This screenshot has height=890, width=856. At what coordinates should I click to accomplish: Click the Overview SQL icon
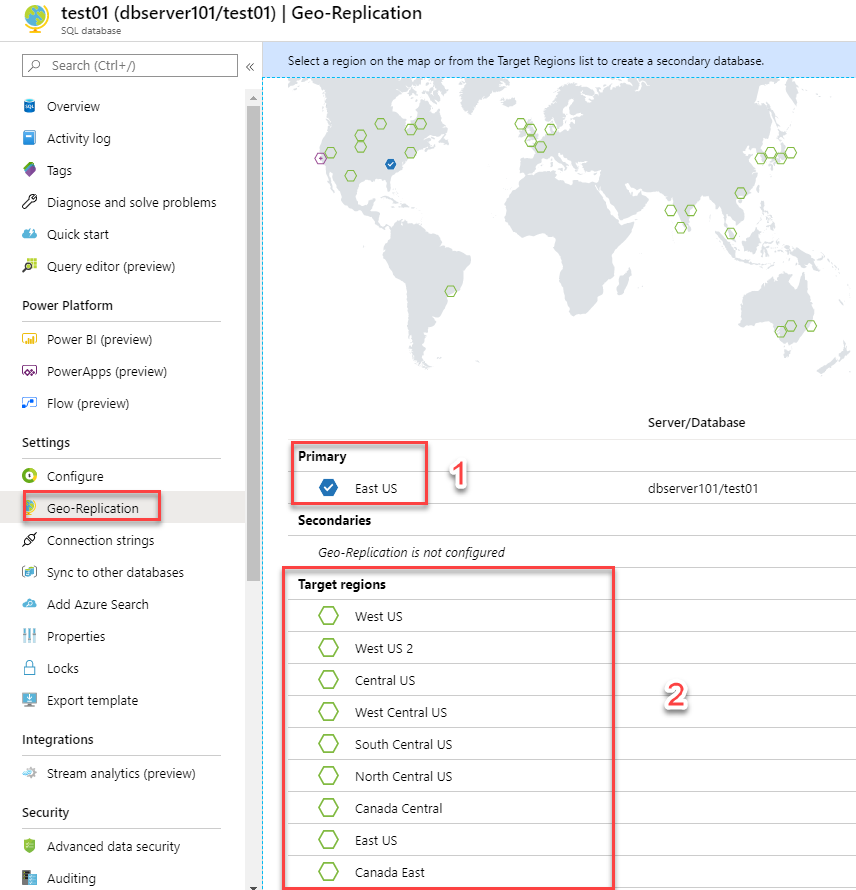pos(30,106)
